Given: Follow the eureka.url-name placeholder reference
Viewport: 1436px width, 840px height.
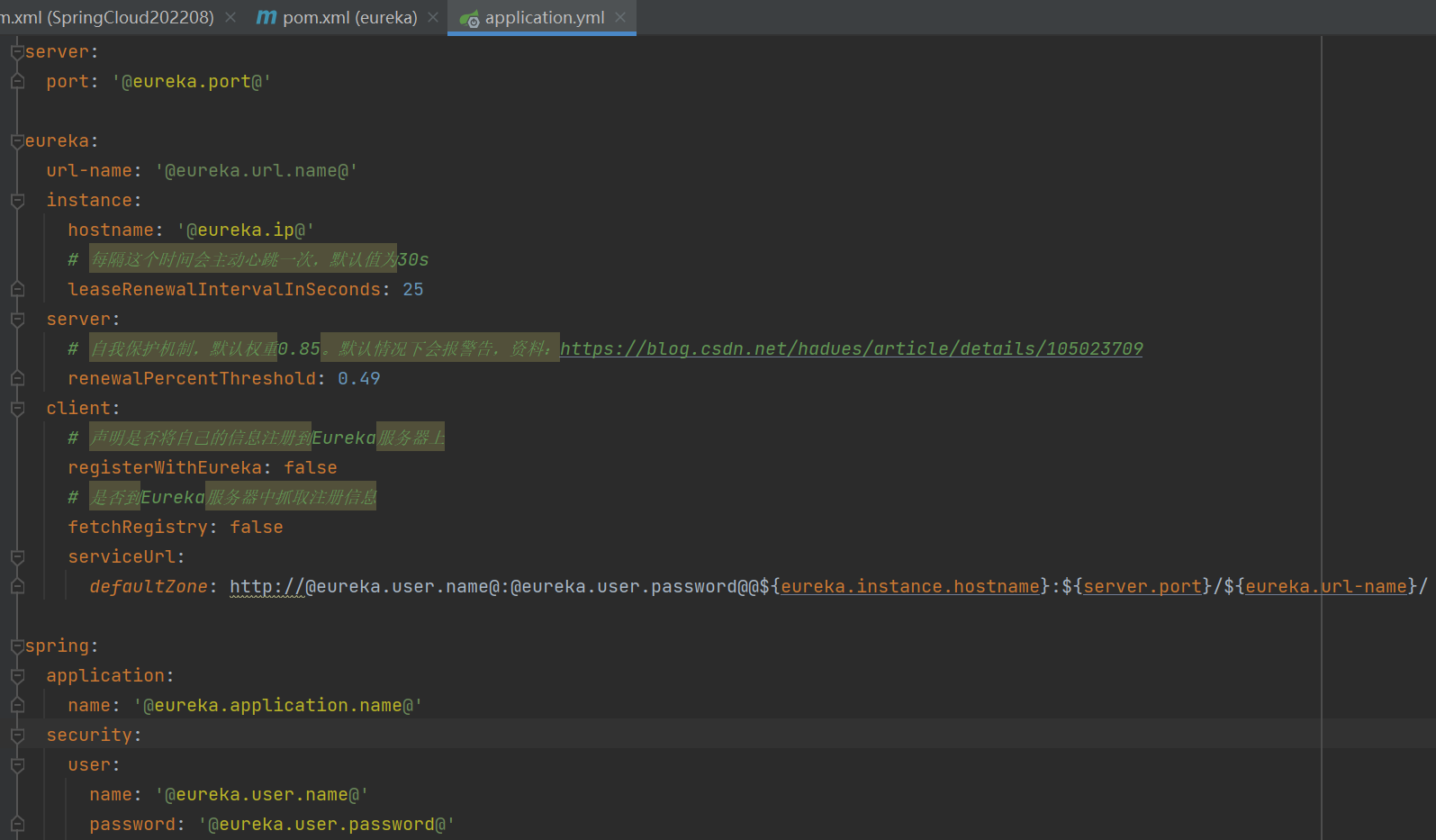Looking at the screenshot, I should [x=1326, y=586].
